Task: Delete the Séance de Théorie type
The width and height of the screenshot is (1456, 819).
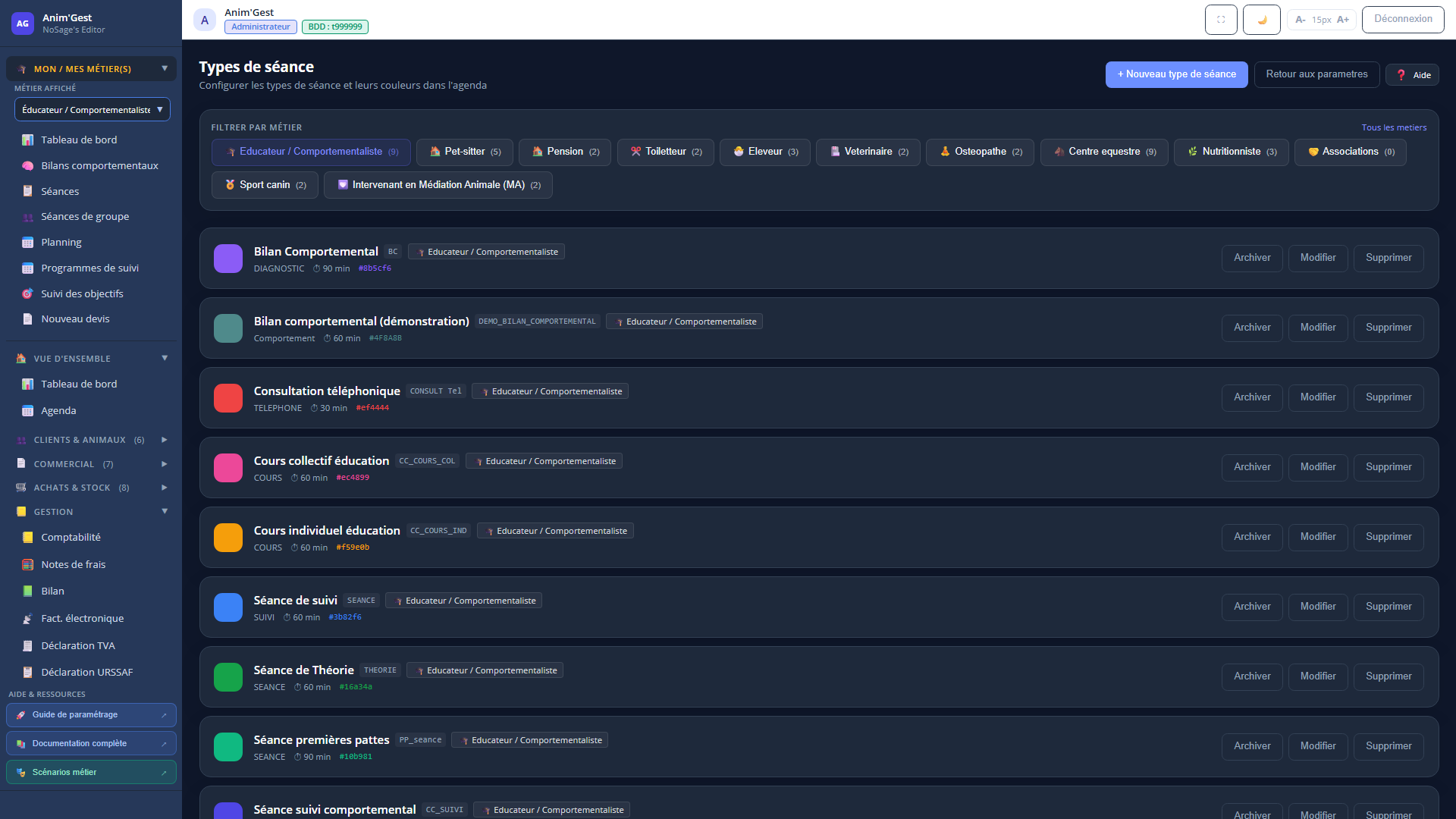Action: [x=1389, y=676]
